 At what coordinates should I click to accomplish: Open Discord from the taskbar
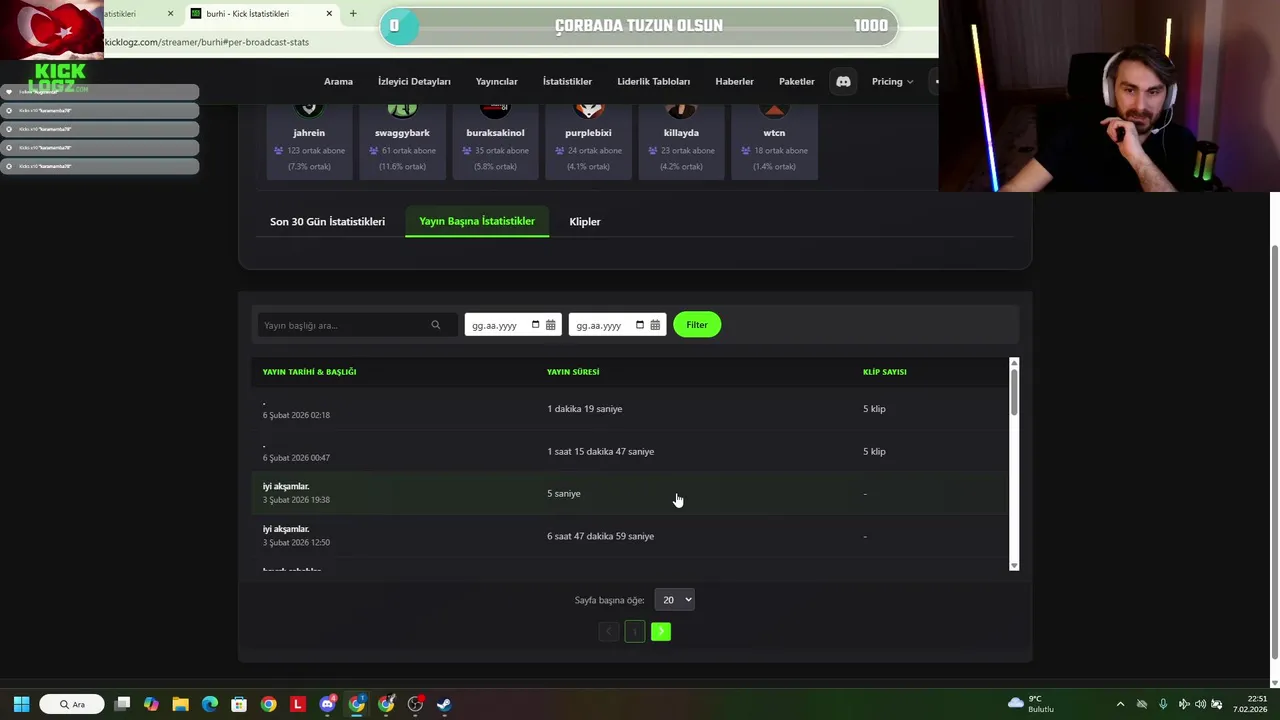click(x=327, y=704)
